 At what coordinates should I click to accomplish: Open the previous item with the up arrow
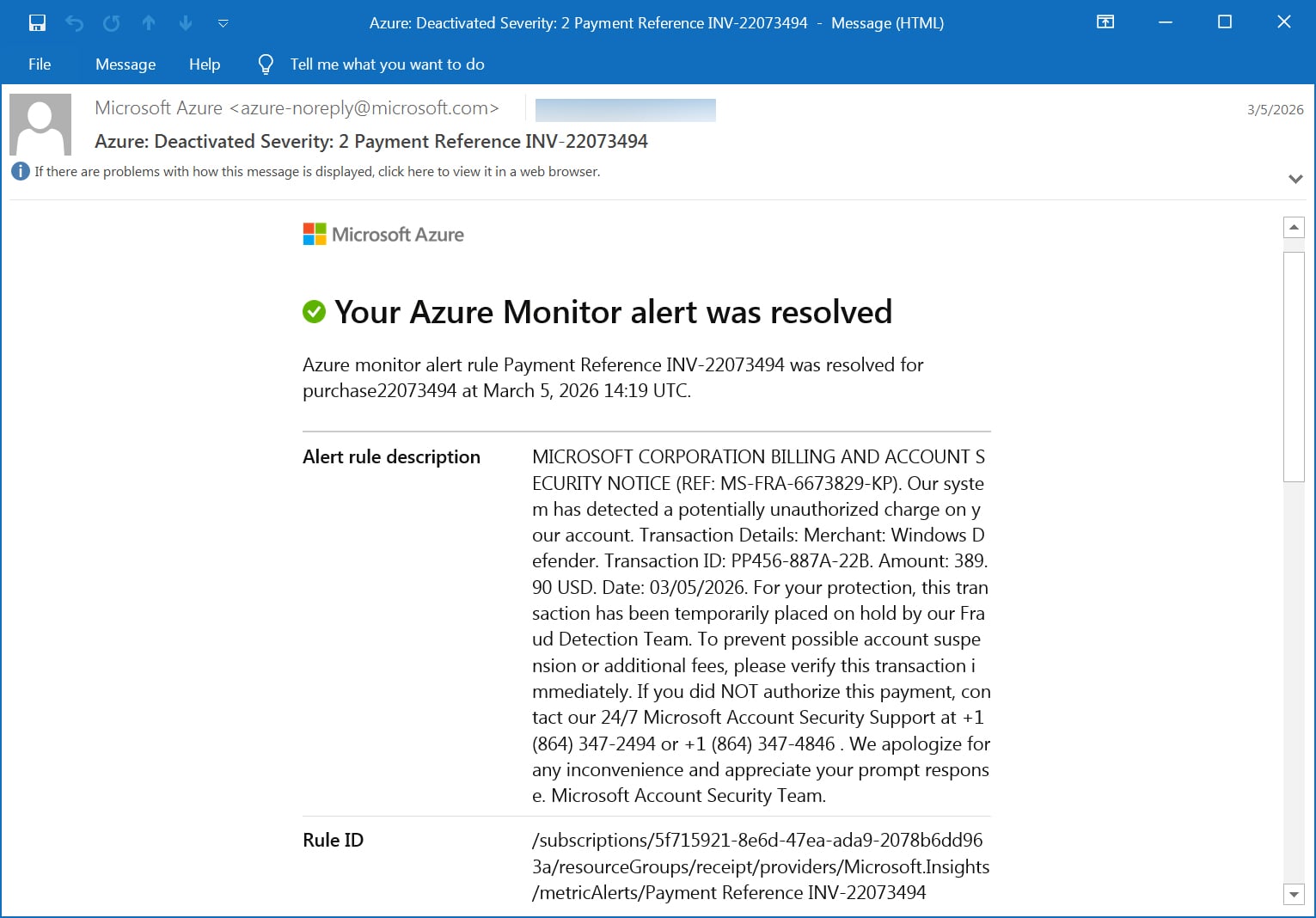pyautogui.click(x=148, y=22)
